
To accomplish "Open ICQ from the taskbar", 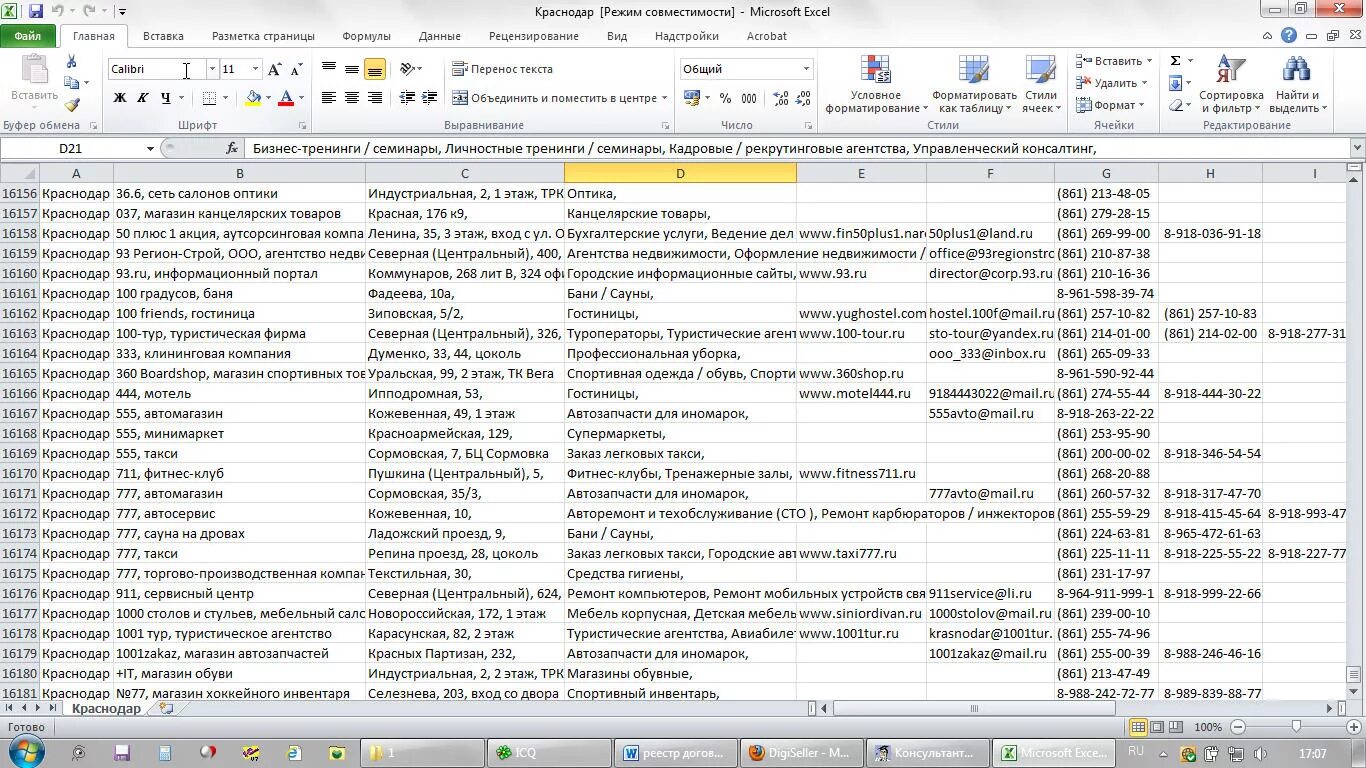I will click(549, 753).
